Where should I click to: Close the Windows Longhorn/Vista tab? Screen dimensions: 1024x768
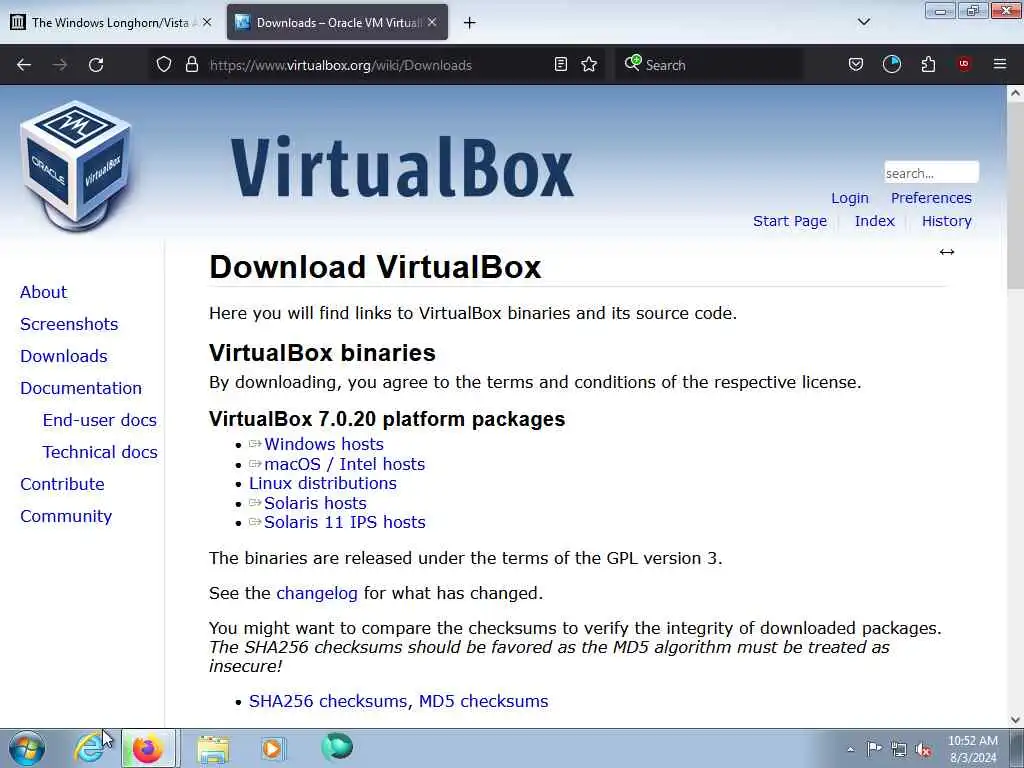click(x=207, y=22)
